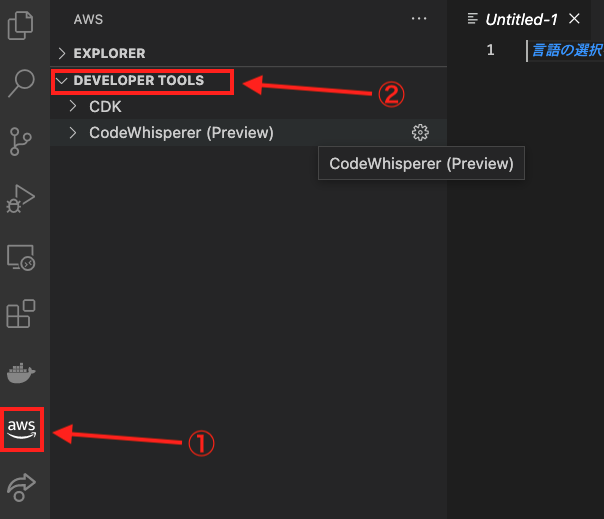The height and width of the screenshot is (519, 604).
Task: Open the Live Share arrow icon
Action: pyautogui.click(x=21, y=487)
